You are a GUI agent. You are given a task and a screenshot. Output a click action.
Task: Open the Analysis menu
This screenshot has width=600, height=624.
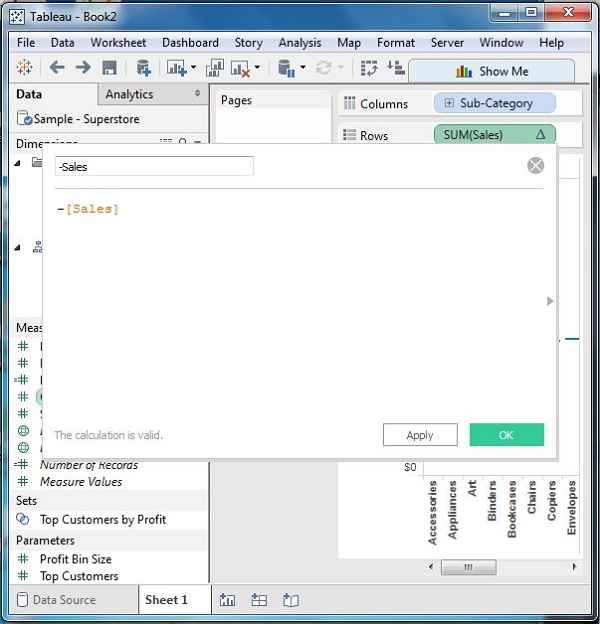(x=300, y=43)
